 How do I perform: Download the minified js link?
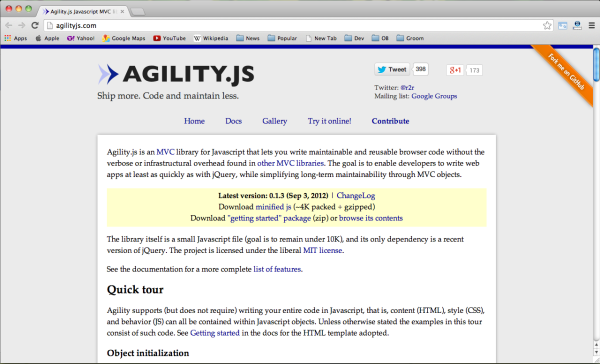(x=273, y=207)
